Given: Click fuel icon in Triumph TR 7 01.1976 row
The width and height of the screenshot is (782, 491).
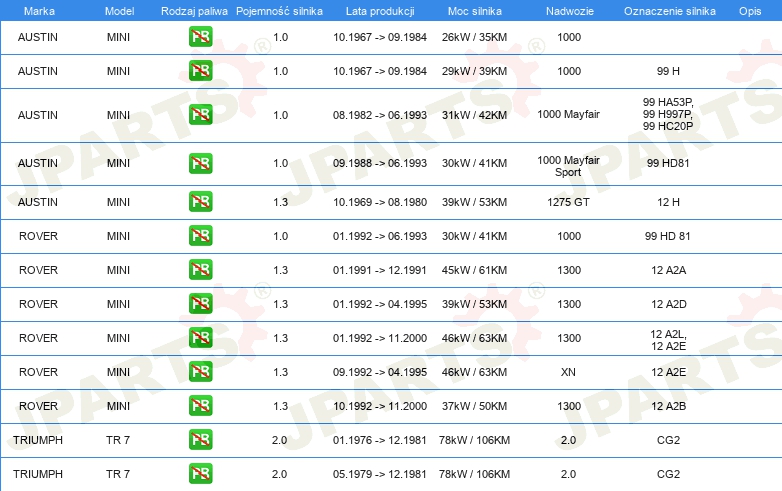Looking at the screenshot, I should pyautogui.click(x=200, y=439).
